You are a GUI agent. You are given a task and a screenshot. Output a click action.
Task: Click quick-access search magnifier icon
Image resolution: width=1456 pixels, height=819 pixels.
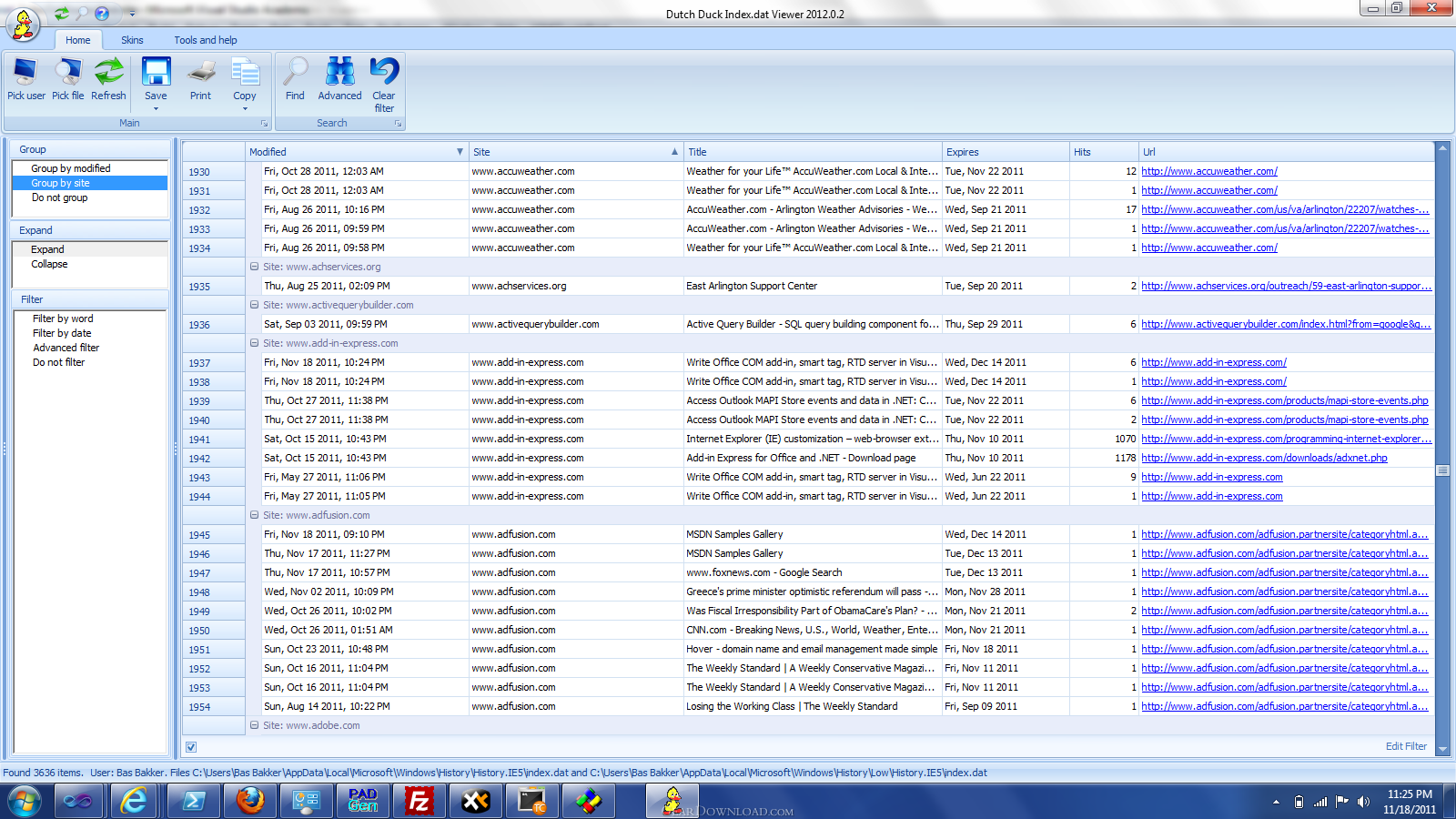coord(82,14)
